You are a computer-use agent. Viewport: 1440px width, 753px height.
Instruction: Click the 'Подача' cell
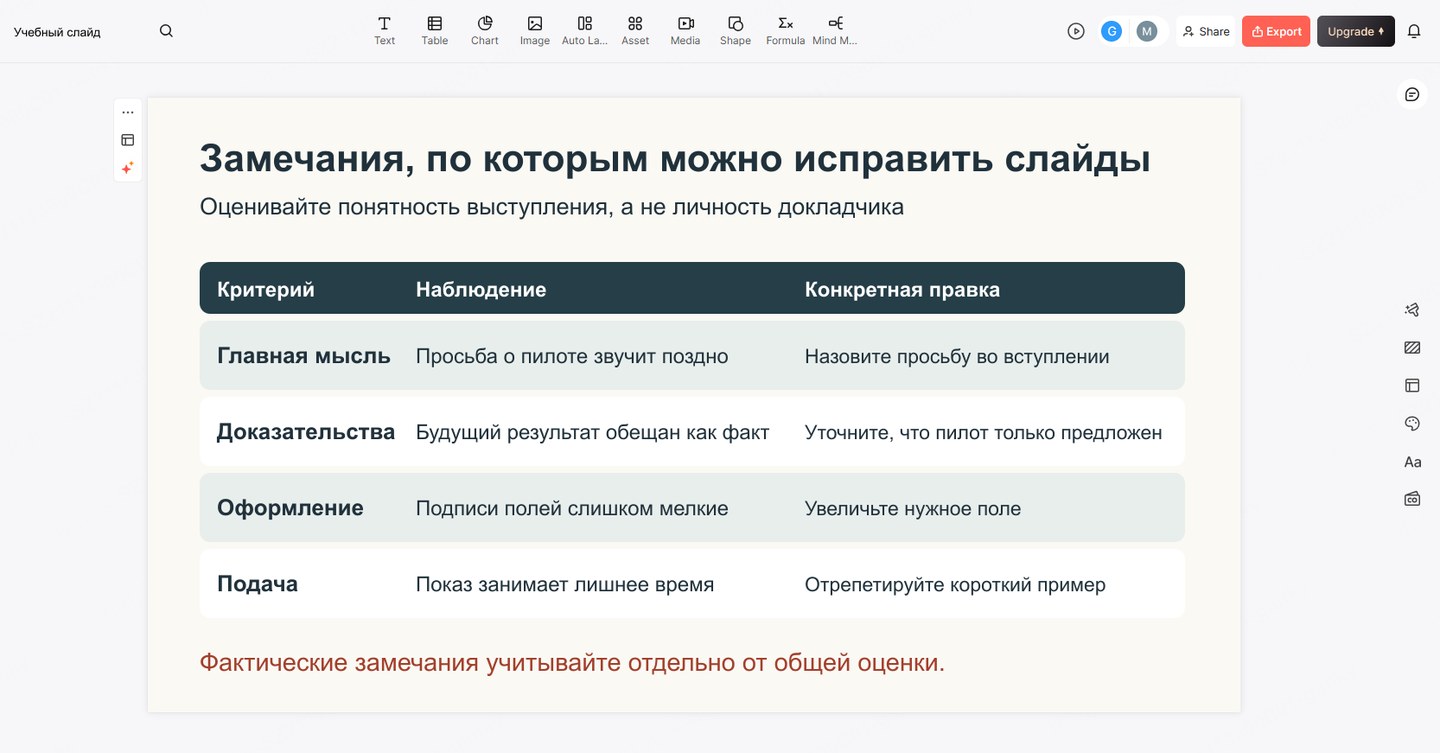click(257, 583)
